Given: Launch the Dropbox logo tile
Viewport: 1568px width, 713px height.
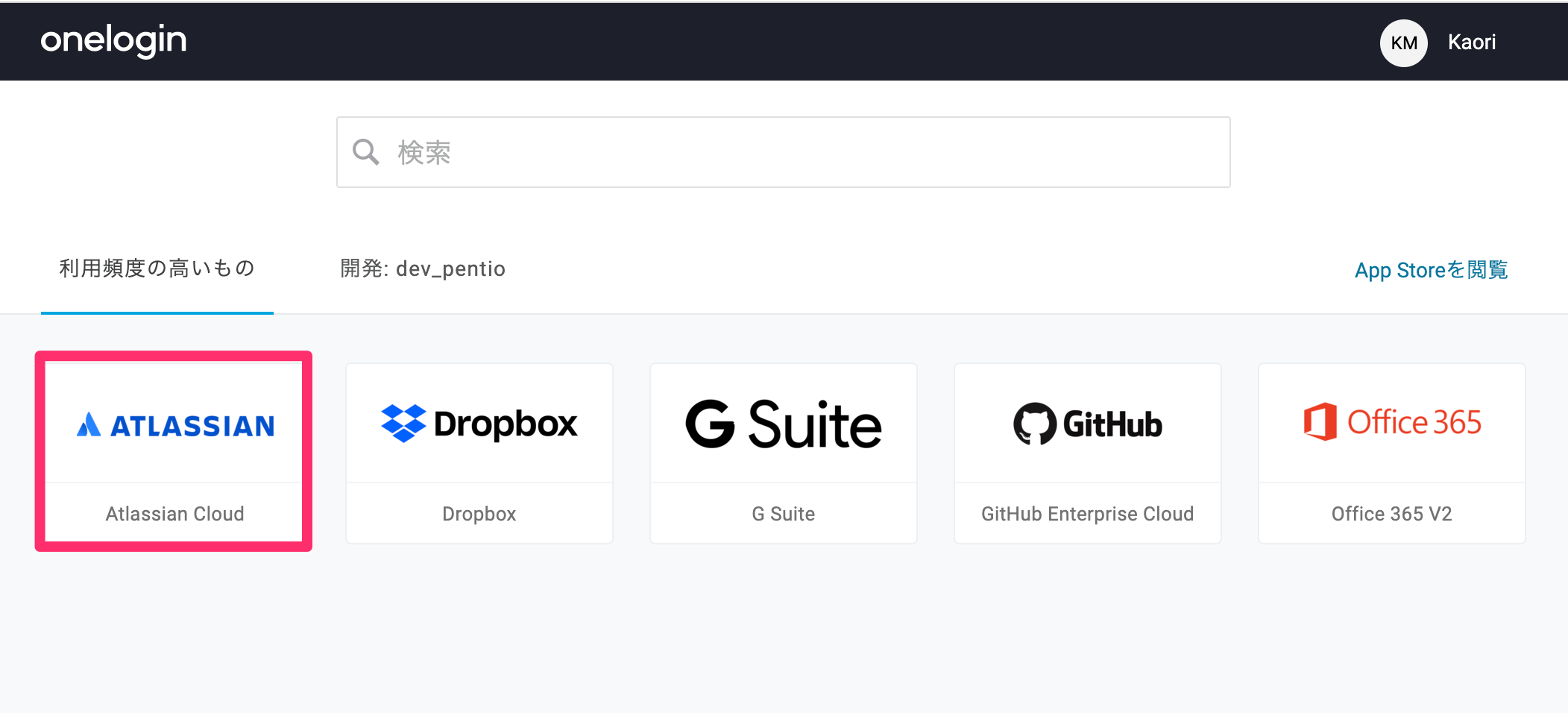Looking at the screenshot, I should click(x=479, y=424).
